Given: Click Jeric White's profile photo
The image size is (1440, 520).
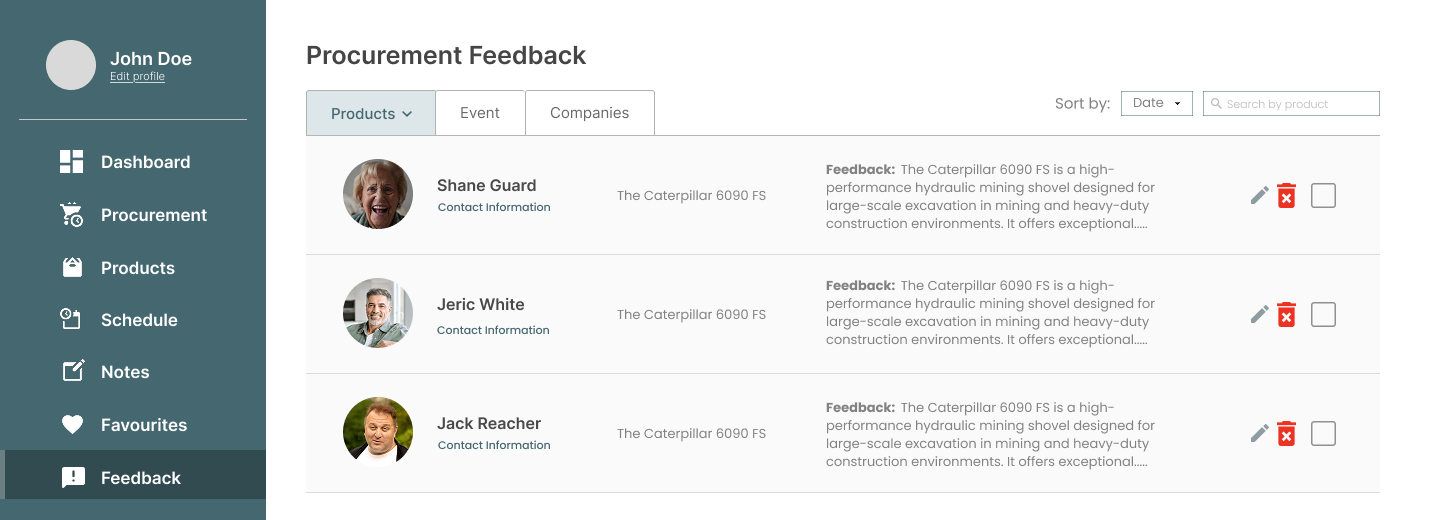Looking at the screenshot, I should (378, 313).
